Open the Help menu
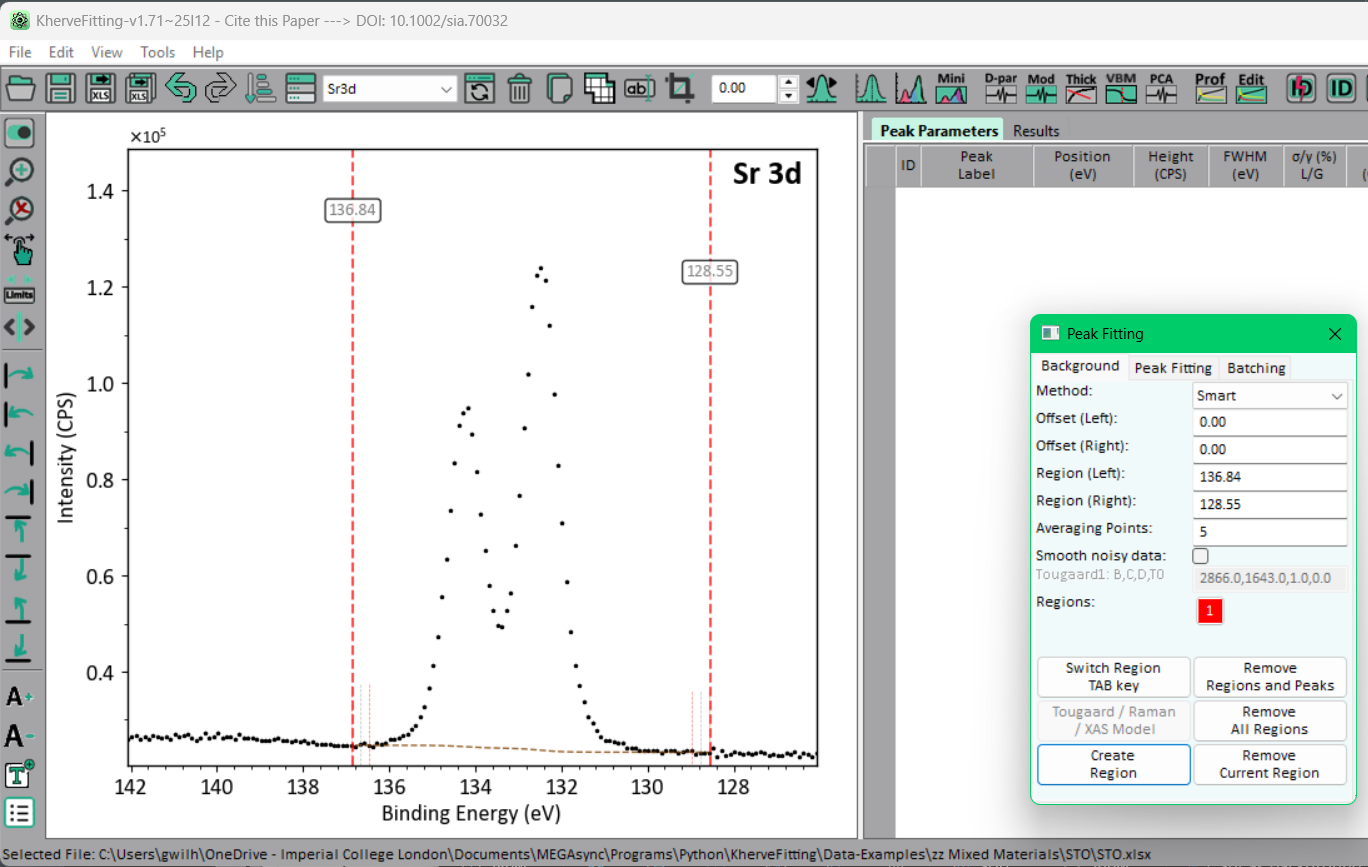 tap(208, 52)
